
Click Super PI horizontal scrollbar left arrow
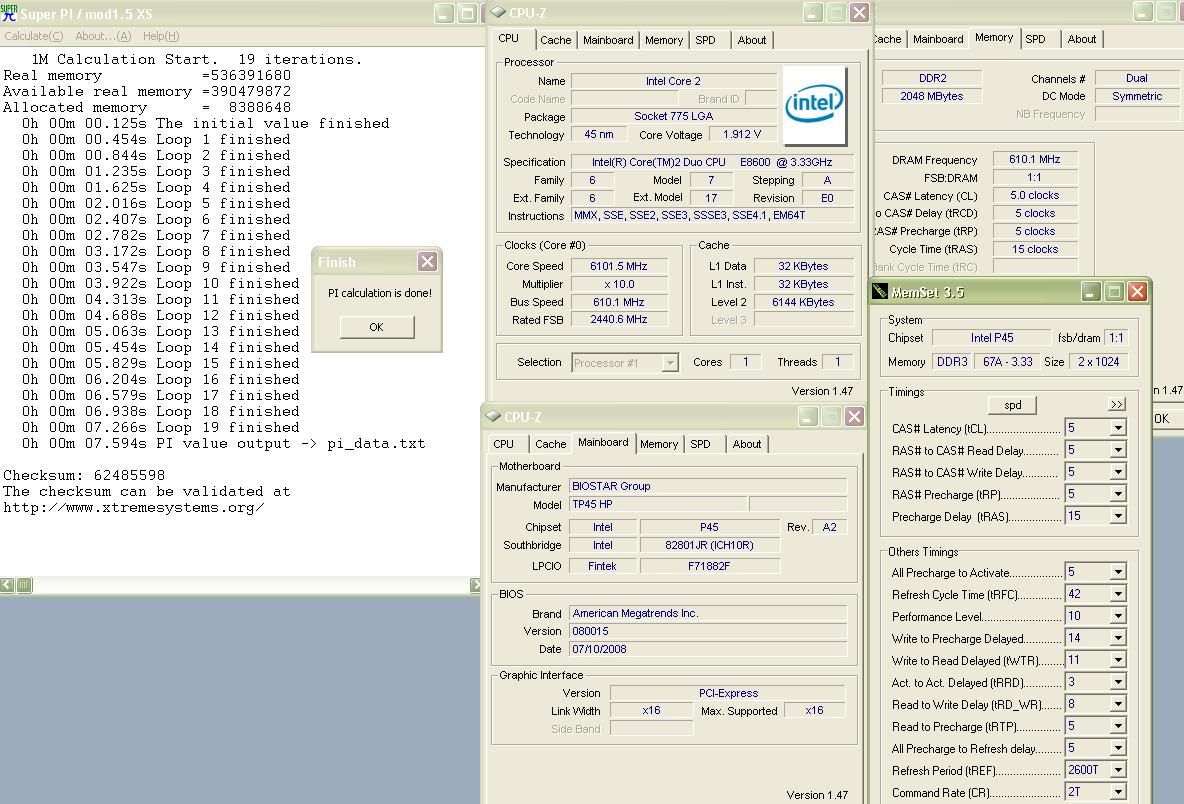point(8,585)
